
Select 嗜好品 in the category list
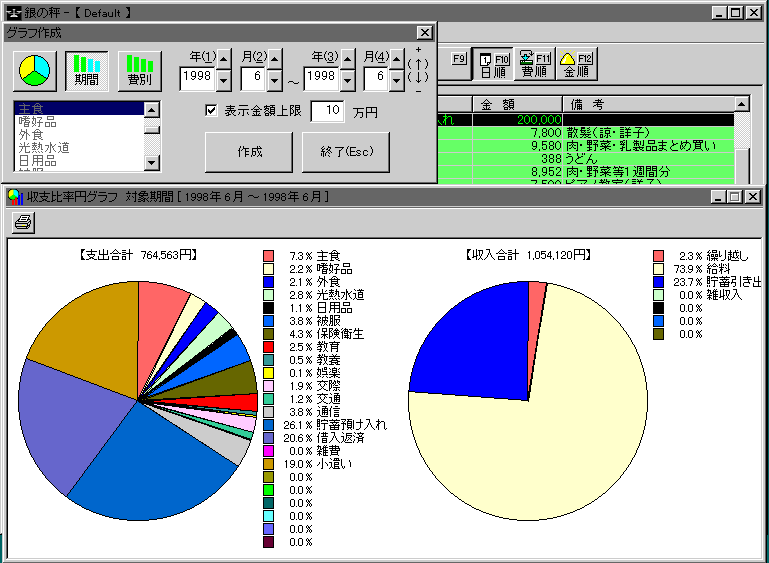click(x=79, y=122)
